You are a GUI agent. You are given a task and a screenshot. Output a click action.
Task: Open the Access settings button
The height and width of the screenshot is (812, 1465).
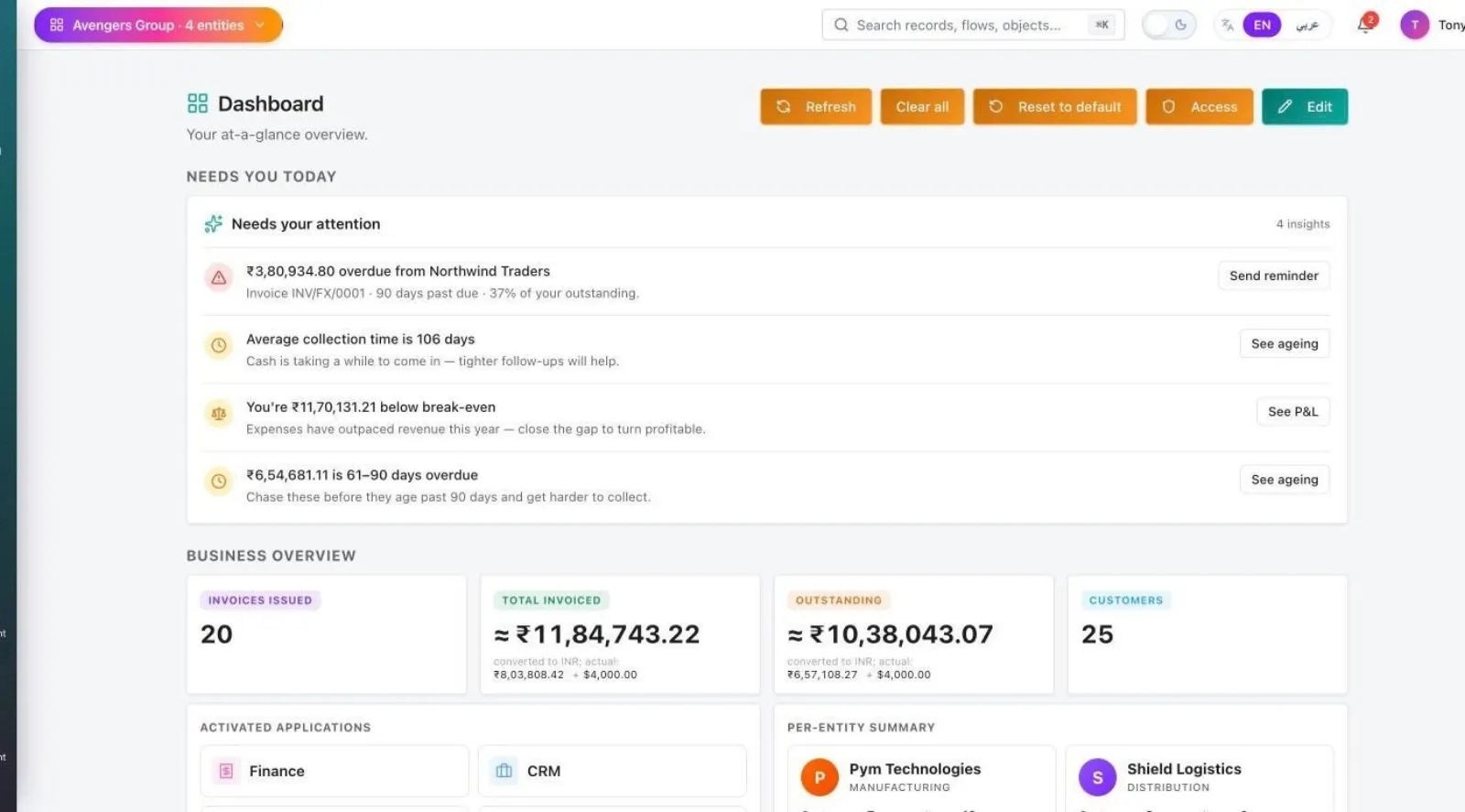[x=1199, y=106]
